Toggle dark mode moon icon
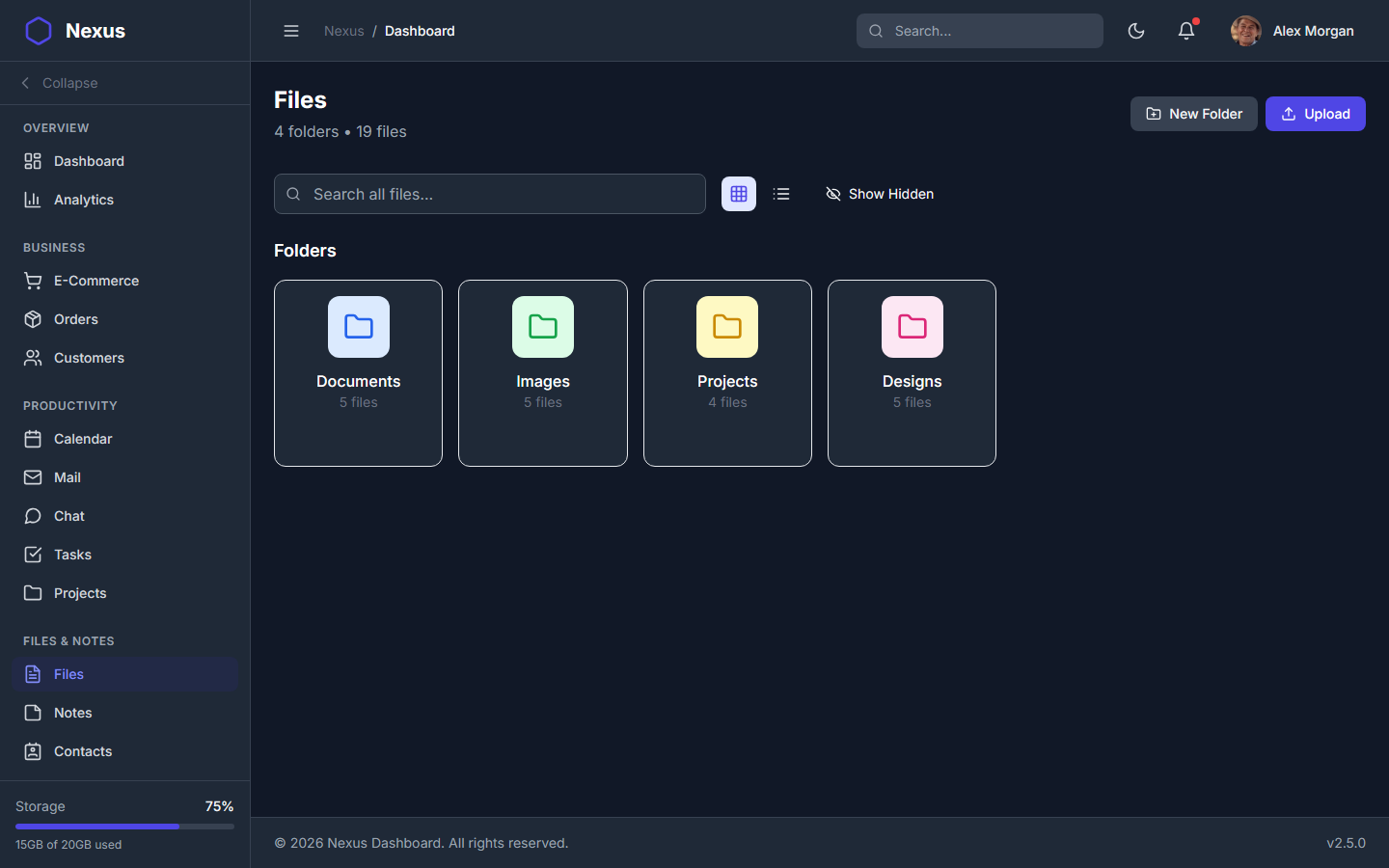Screen dimensions: 1389x868 [x=1136, y=31]
